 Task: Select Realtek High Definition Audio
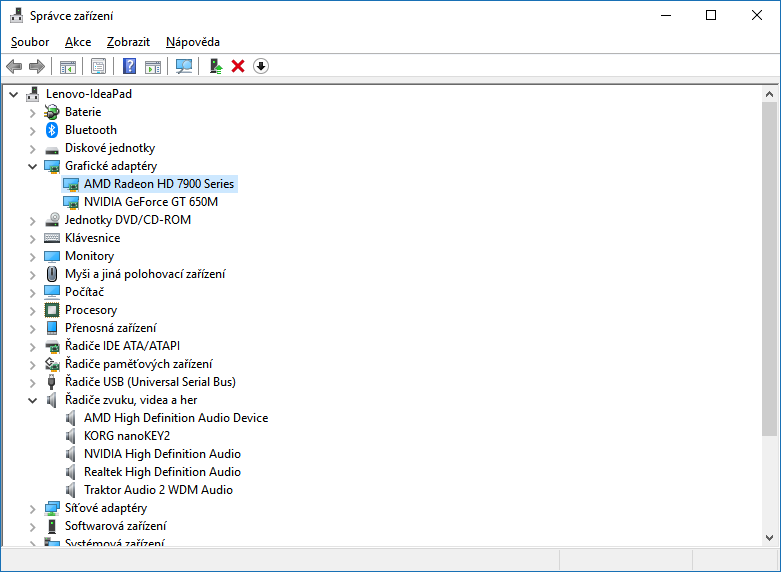[x=162, y=472]
